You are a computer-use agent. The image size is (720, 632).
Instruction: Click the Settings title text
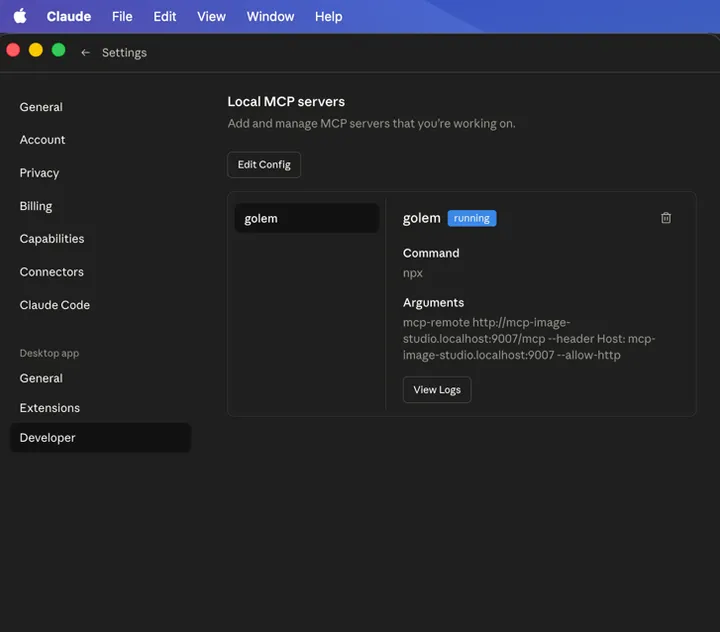124,53
